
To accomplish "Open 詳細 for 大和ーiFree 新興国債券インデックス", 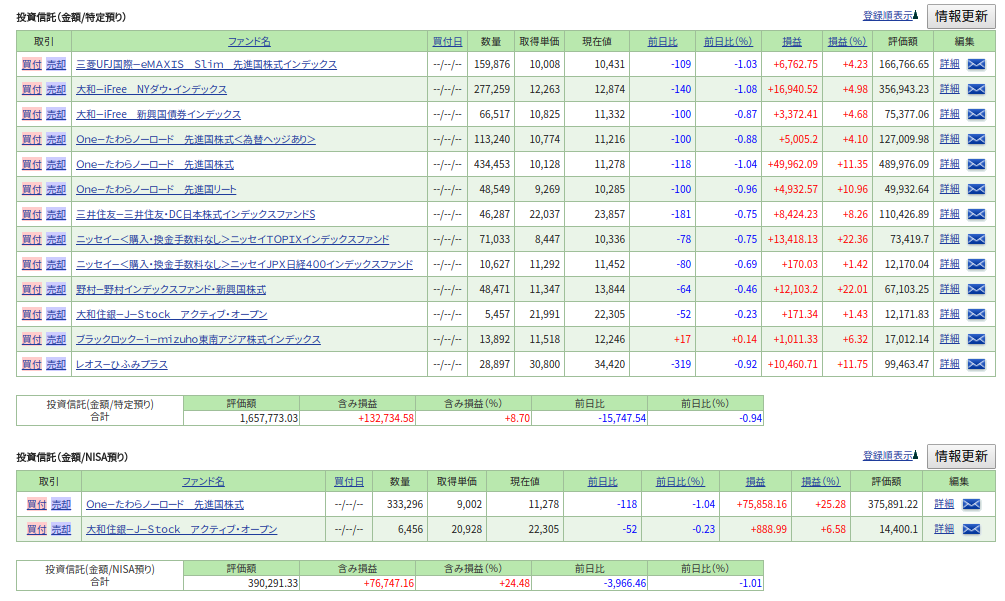I will (949, 114).
